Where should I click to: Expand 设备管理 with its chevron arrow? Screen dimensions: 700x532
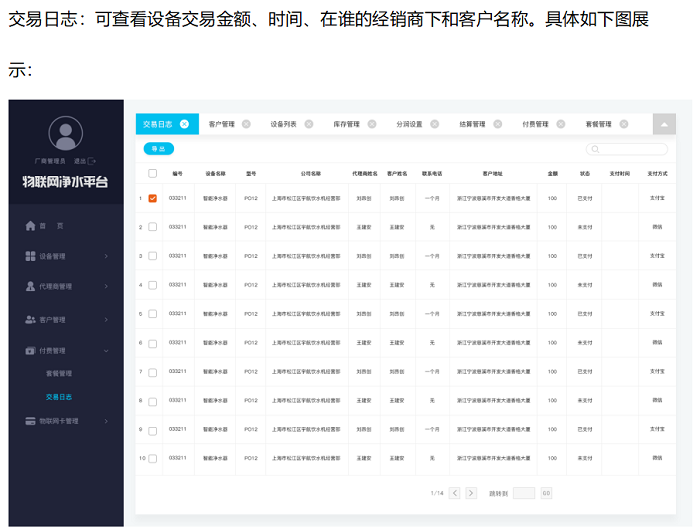106,256
